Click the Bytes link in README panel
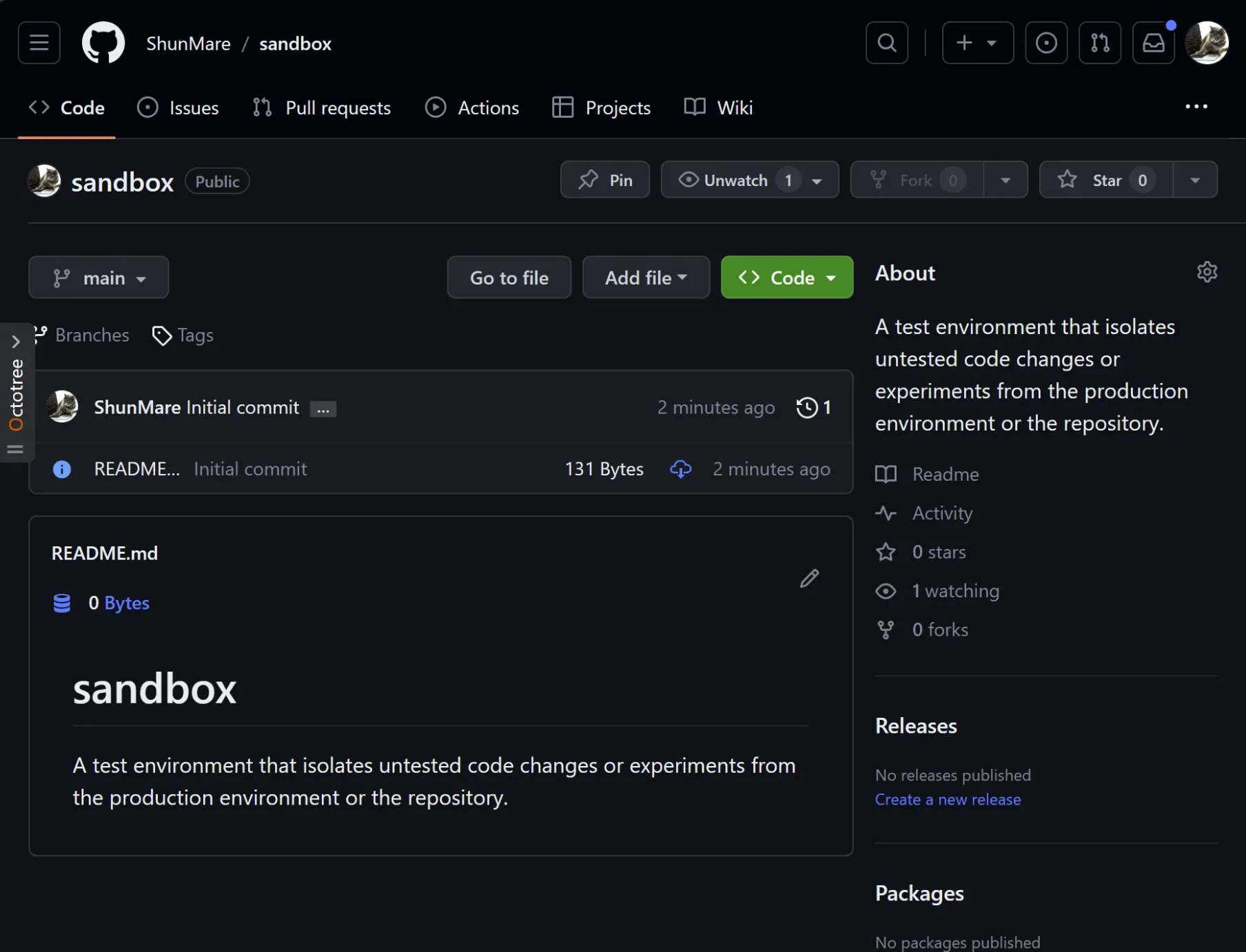This screenshot has width=1246, height=952. point(127,603)
